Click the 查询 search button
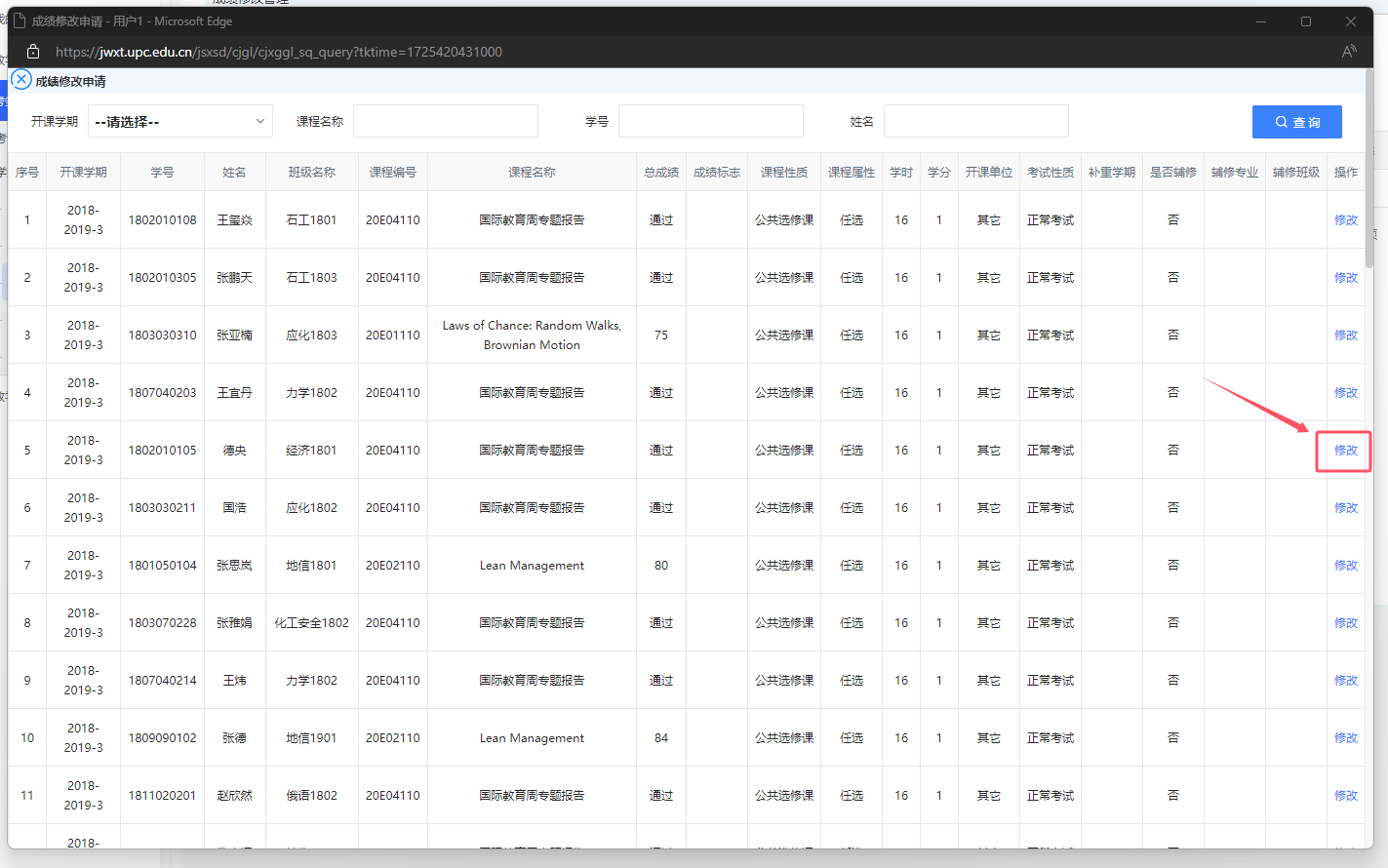Screen dimensions: 1388x868 pyautogui.click(x=1296, y=122)
